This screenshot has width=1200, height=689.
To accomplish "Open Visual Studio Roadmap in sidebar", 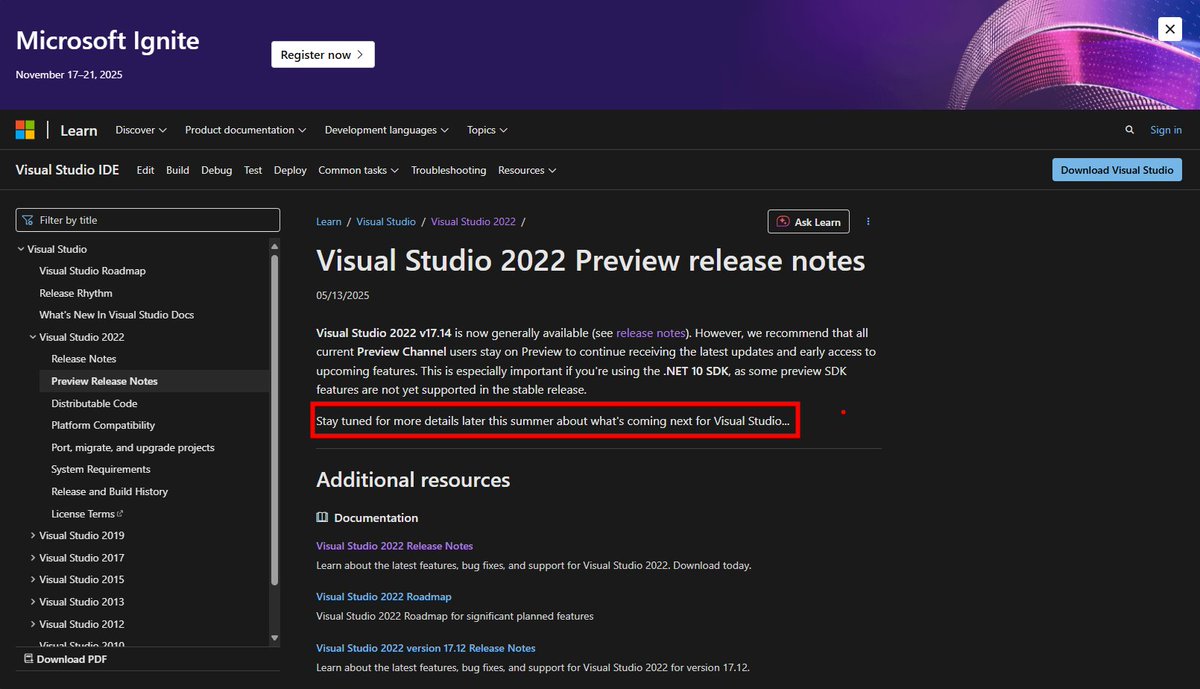I will point(92,271).
